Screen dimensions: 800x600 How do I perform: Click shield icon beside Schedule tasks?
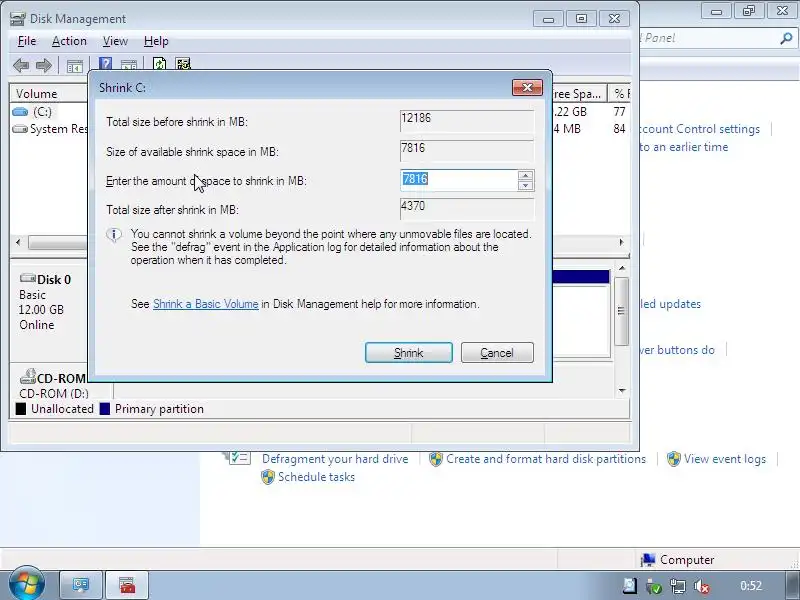[x=268, y=477]
